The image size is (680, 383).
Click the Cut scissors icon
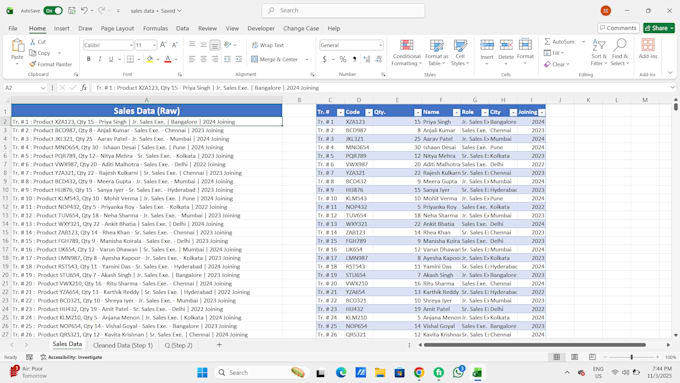(33, 42)
